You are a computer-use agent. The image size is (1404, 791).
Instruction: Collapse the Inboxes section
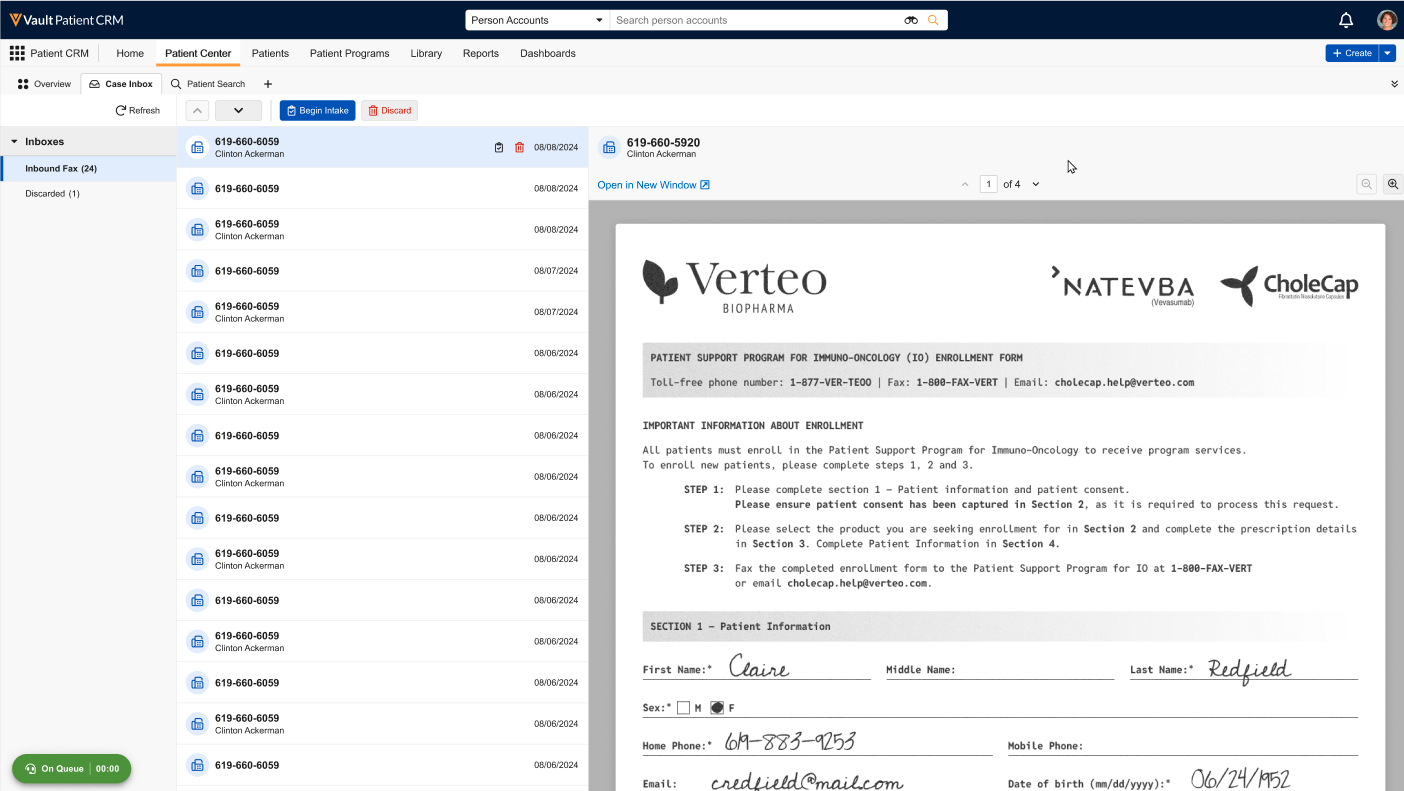coord(15,142)
